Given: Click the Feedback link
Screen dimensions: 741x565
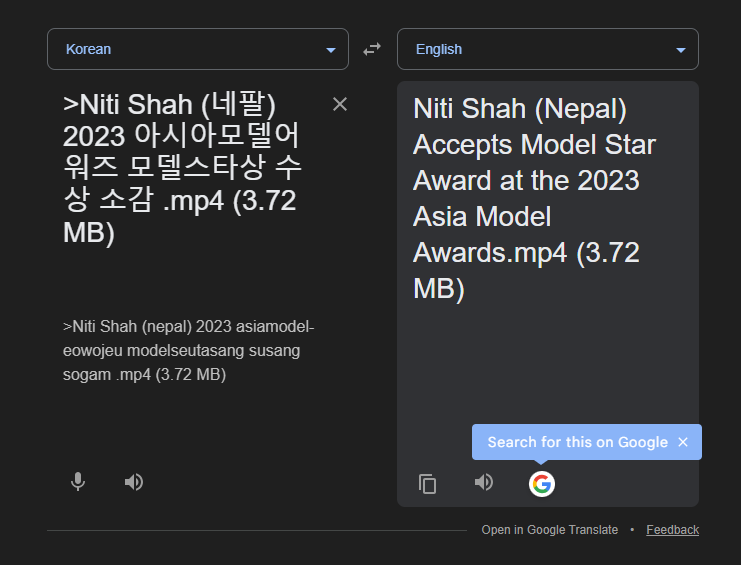Looking at the screenshot, I should click(672, 530).
